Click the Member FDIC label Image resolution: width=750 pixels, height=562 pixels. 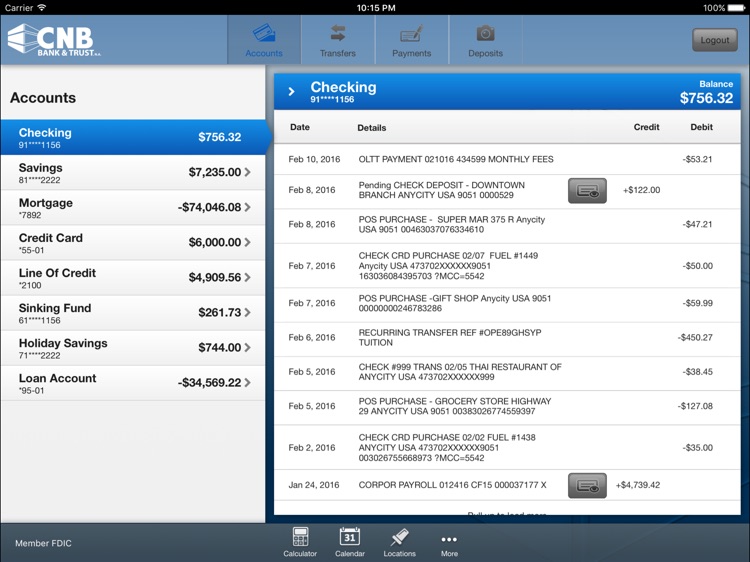pos(43,543)
